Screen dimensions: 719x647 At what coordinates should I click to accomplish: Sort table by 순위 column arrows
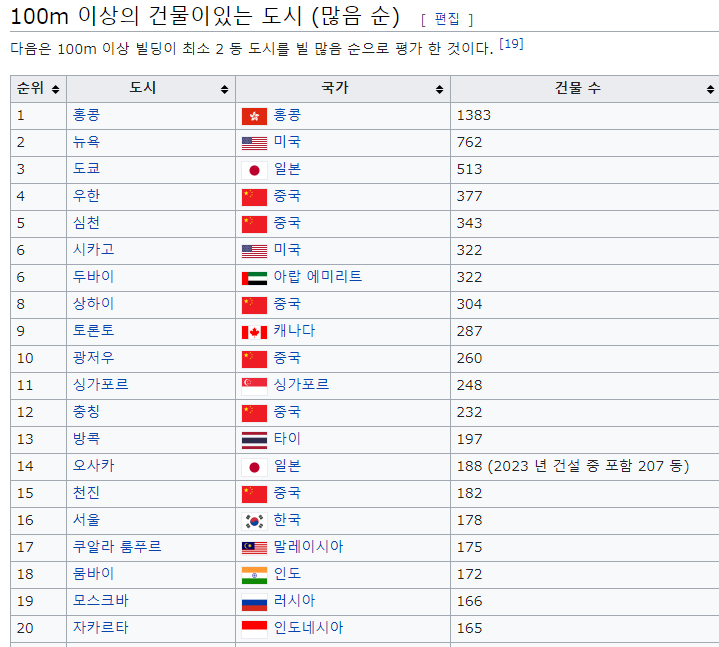55,89
